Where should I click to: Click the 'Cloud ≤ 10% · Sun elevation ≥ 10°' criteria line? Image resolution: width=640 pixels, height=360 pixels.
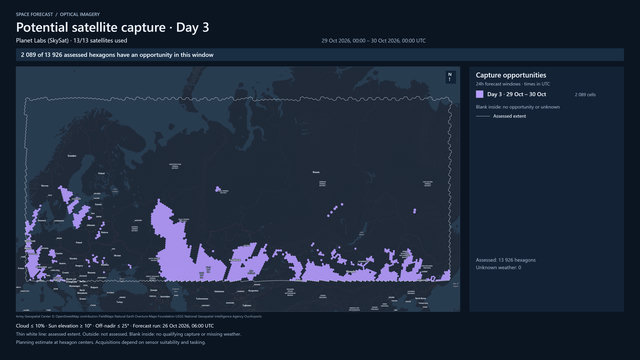click(x=115, y=326)
